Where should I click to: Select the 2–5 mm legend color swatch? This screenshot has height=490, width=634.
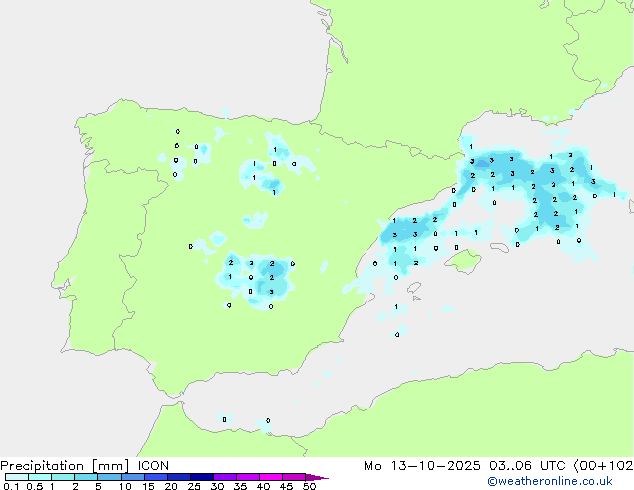click(x=86, y=477)
